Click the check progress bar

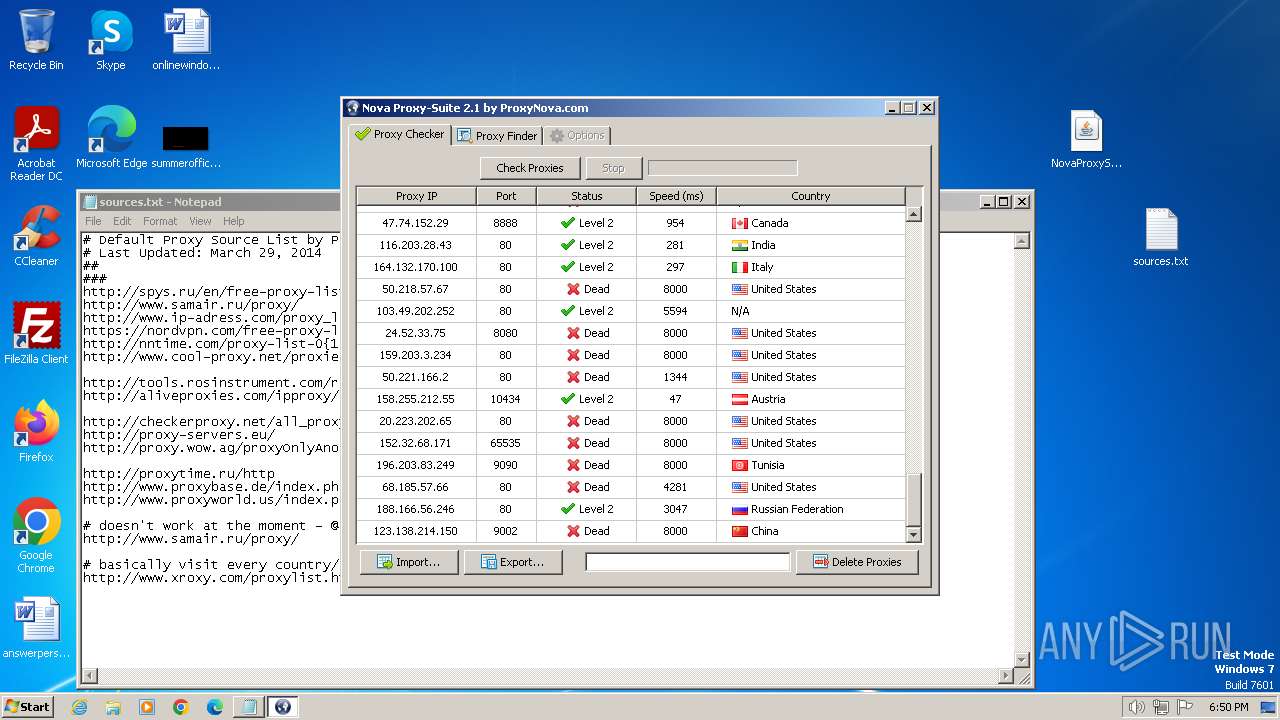click(x=722, y=168)
